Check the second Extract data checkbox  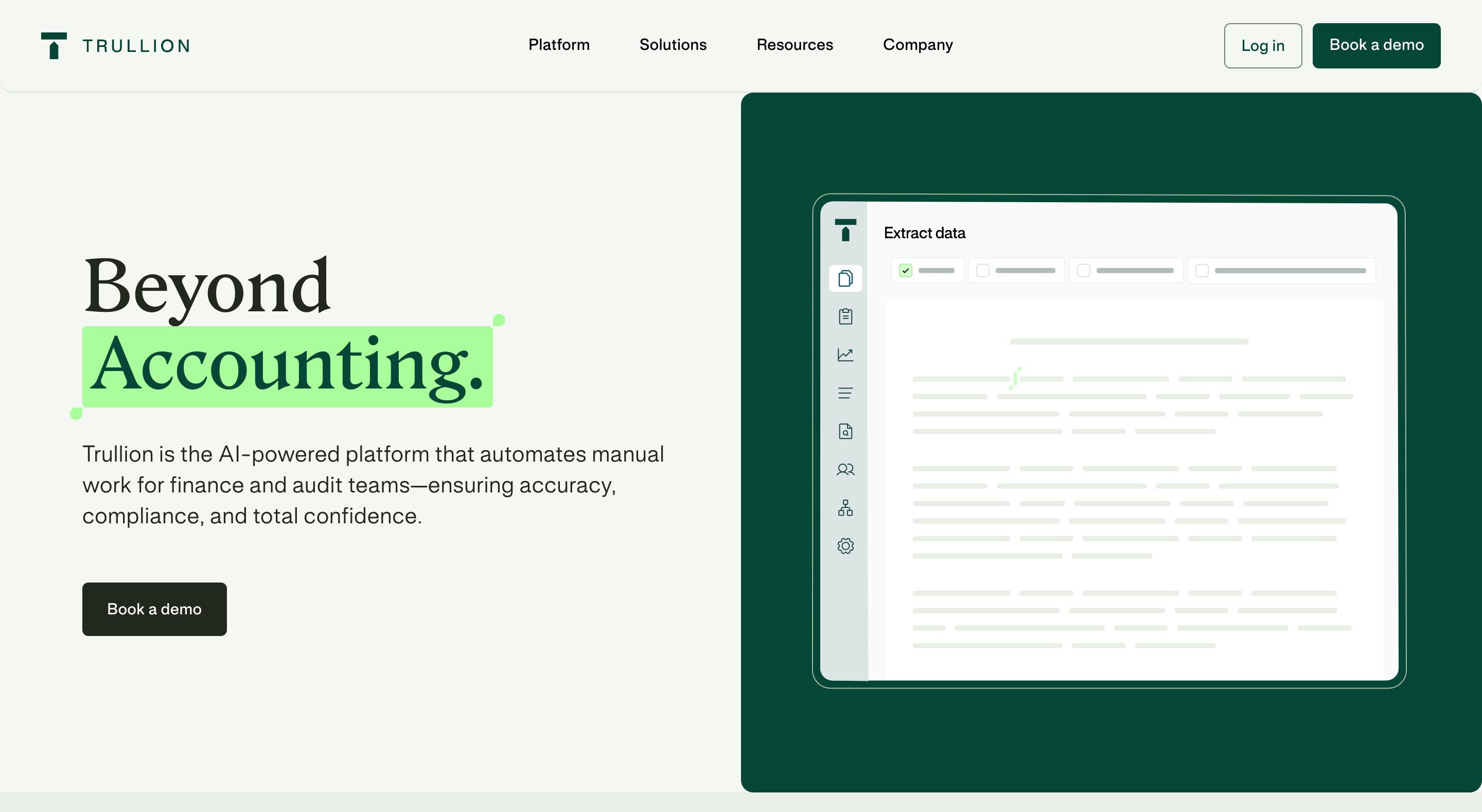tap(983, 271)
